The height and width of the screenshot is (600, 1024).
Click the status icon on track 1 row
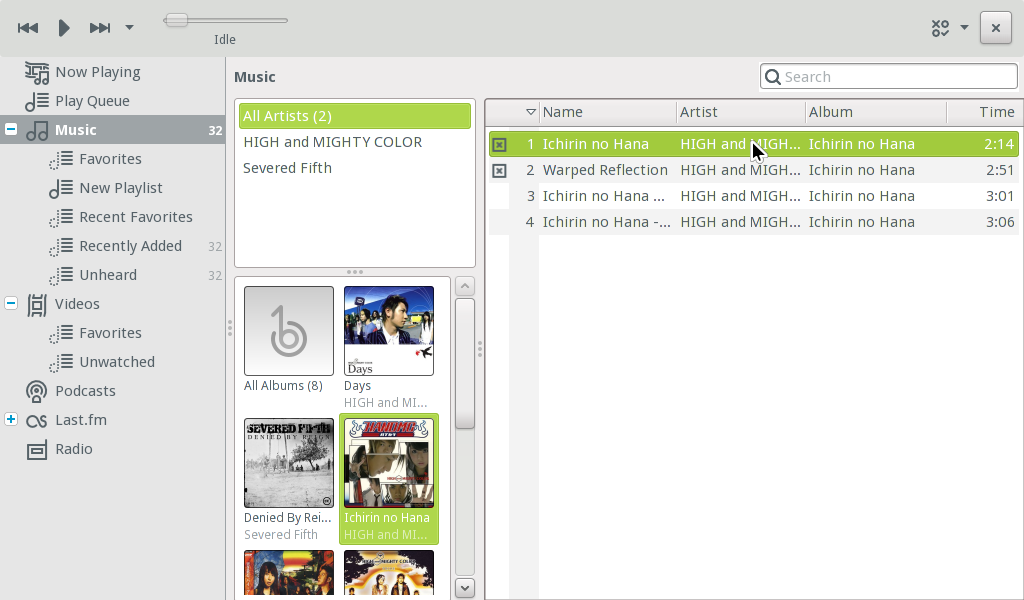499,144
